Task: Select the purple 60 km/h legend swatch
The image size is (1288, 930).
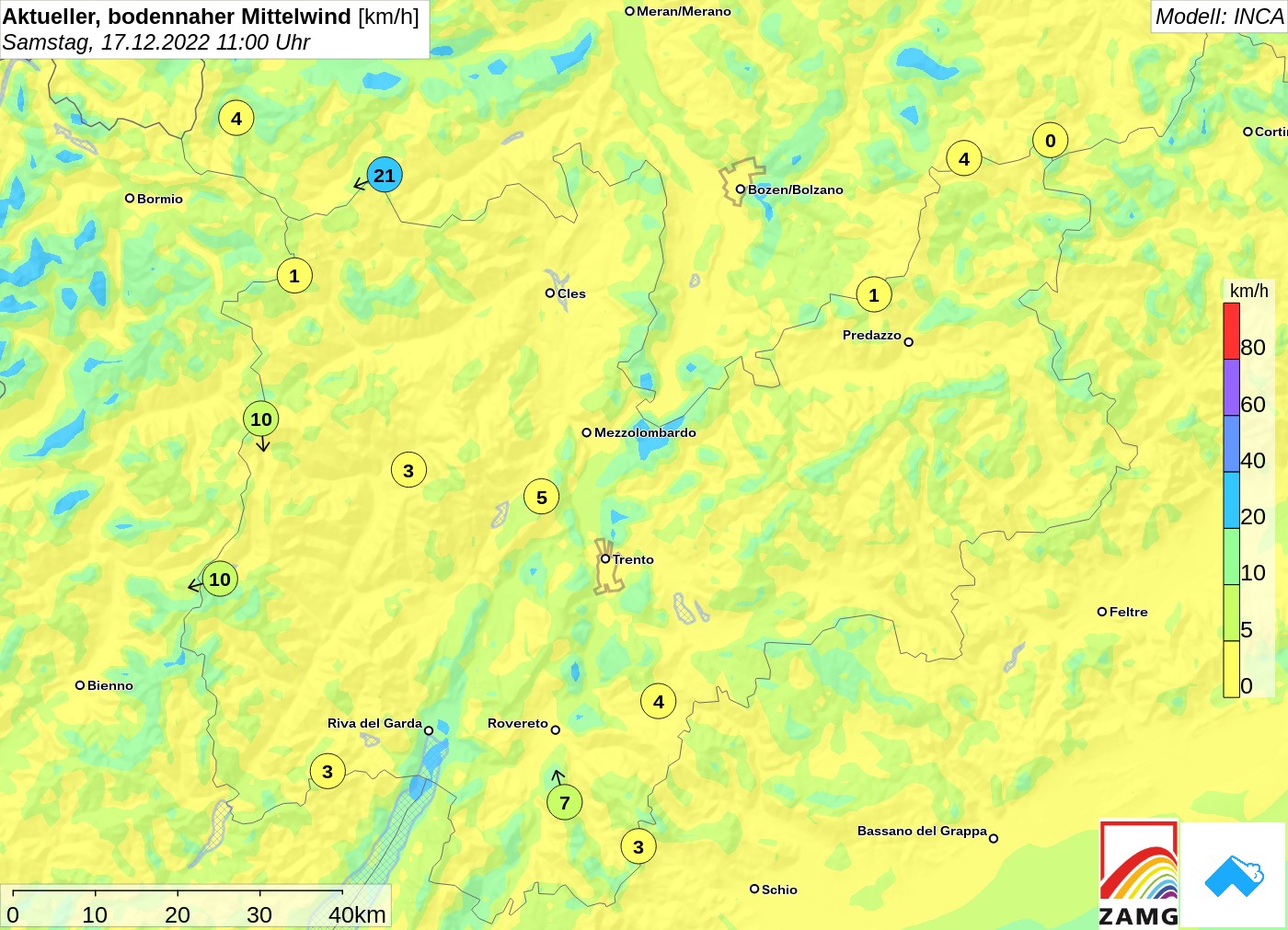Action: [x=1231, y=387]
